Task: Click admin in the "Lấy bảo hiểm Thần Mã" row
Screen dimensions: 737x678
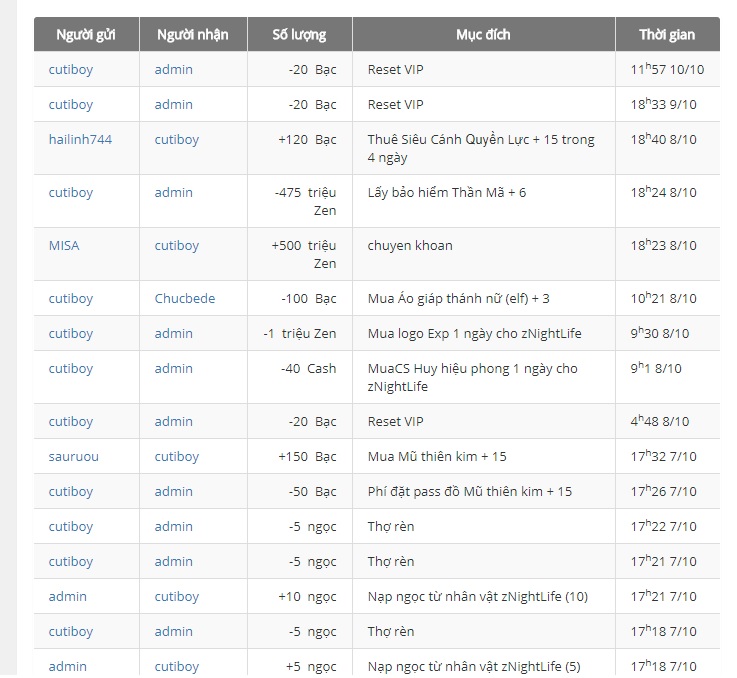Action: 174,193
